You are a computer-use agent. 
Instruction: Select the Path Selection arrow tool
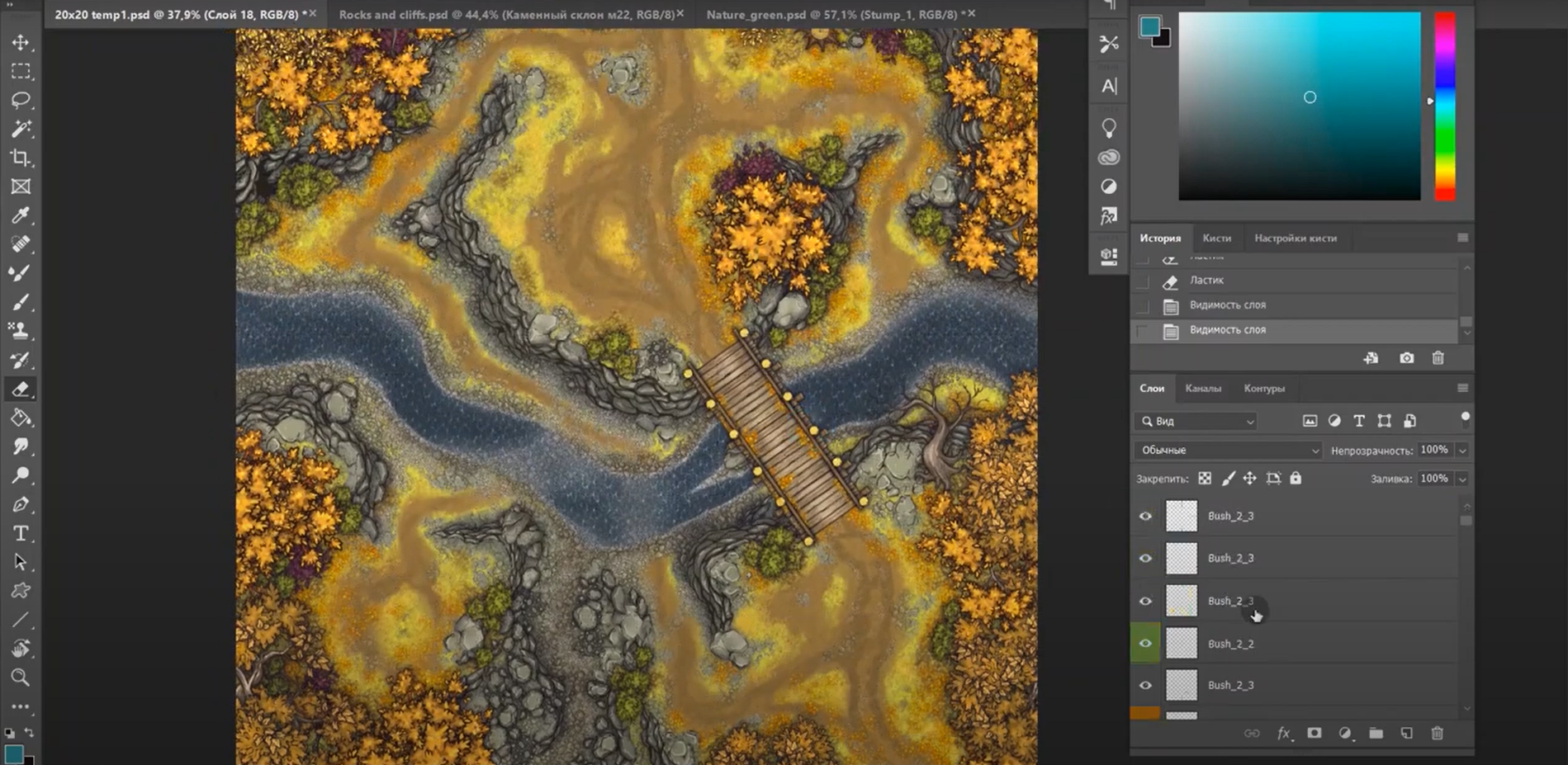click(21, 562)
